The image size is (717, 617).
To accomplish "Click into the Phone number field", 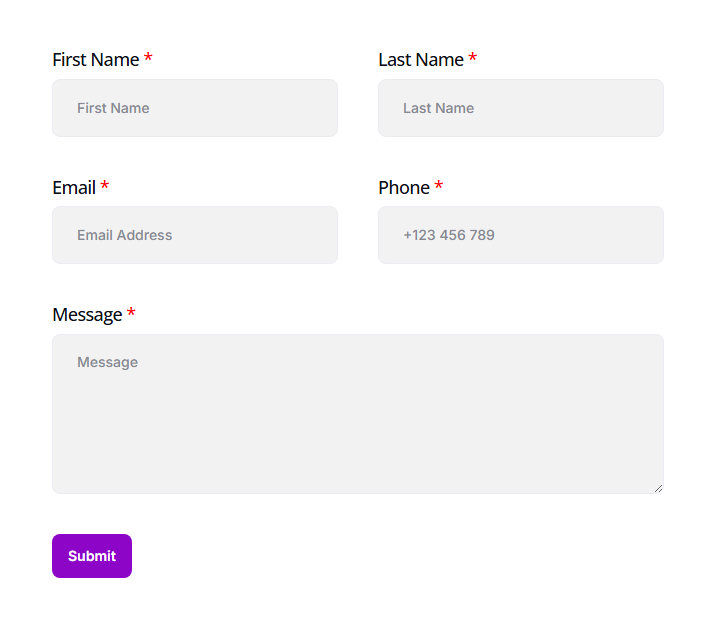I will point(520,235).
